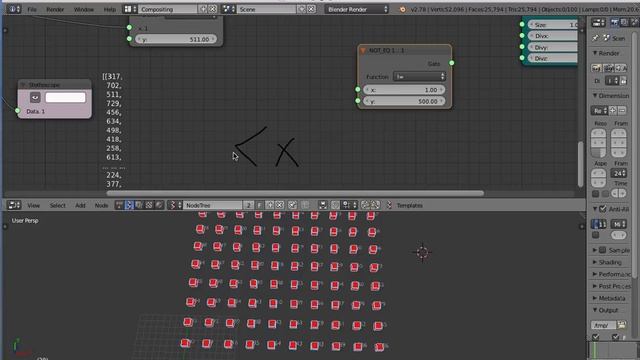Viewport: 640px width, 360px height.
Task: Open the File menu
Action: pyautogui.click(x=32, y=9)
